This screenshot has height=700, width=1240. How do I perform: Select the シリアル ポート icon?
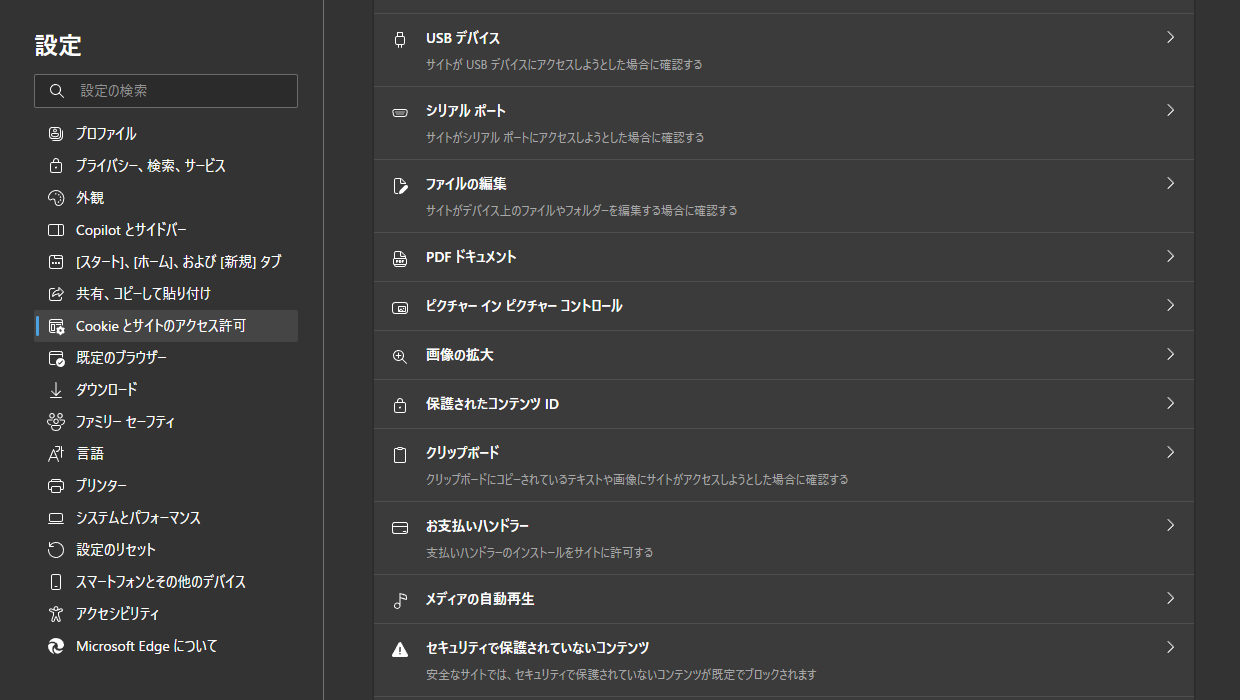point(400,110)
